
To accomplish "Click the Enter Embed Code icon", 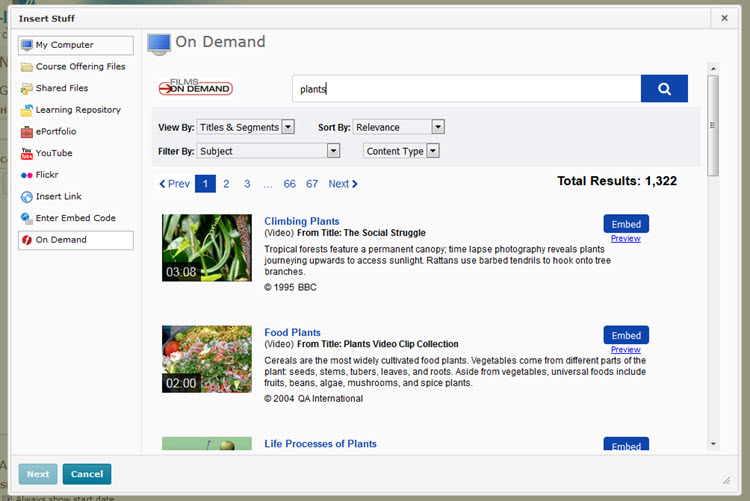I will tap(27, 218).
